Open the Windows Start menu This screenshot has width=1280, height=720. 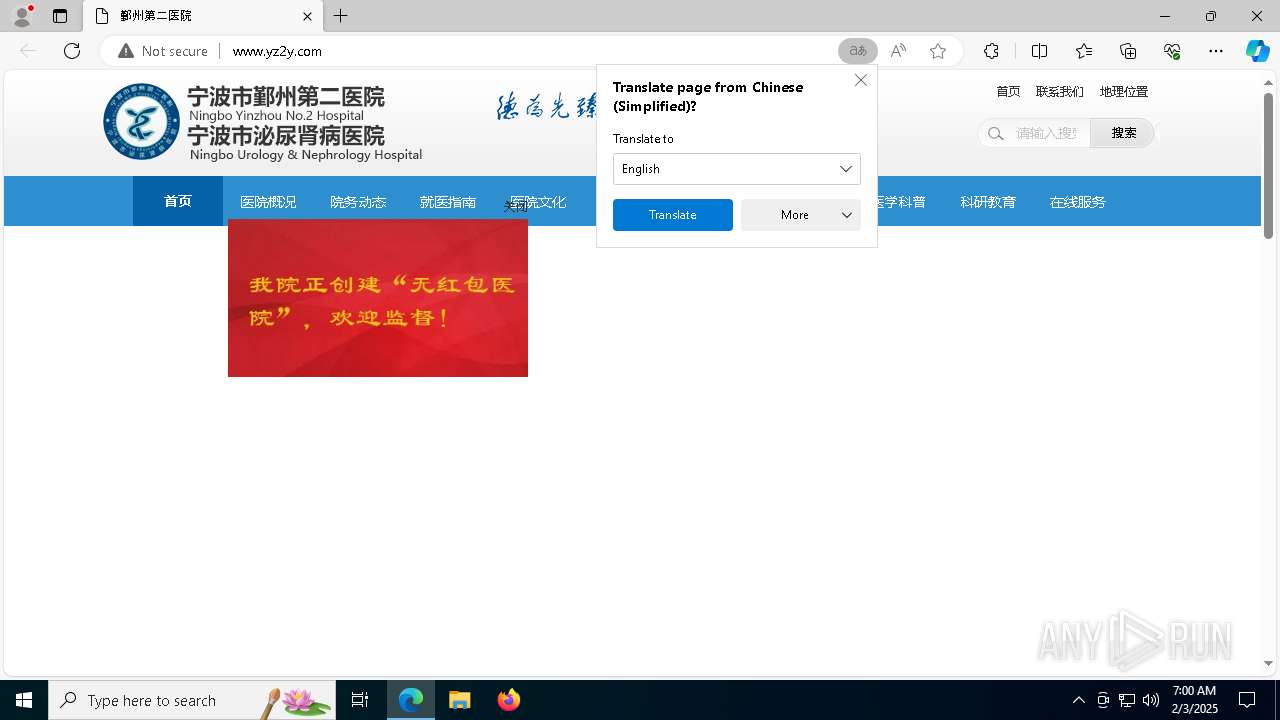click(24, 700)
